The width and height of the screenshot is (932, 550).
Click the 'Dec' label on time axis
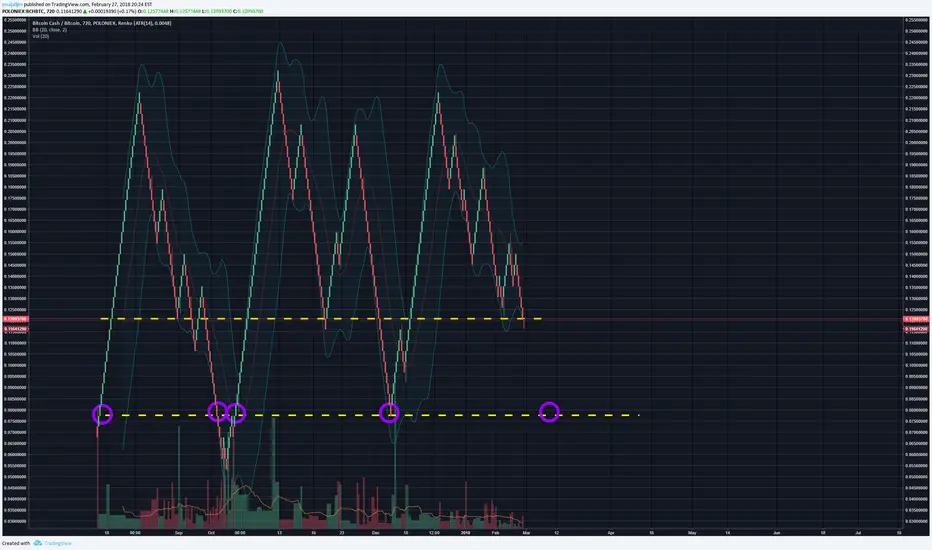tap(376, 533)
